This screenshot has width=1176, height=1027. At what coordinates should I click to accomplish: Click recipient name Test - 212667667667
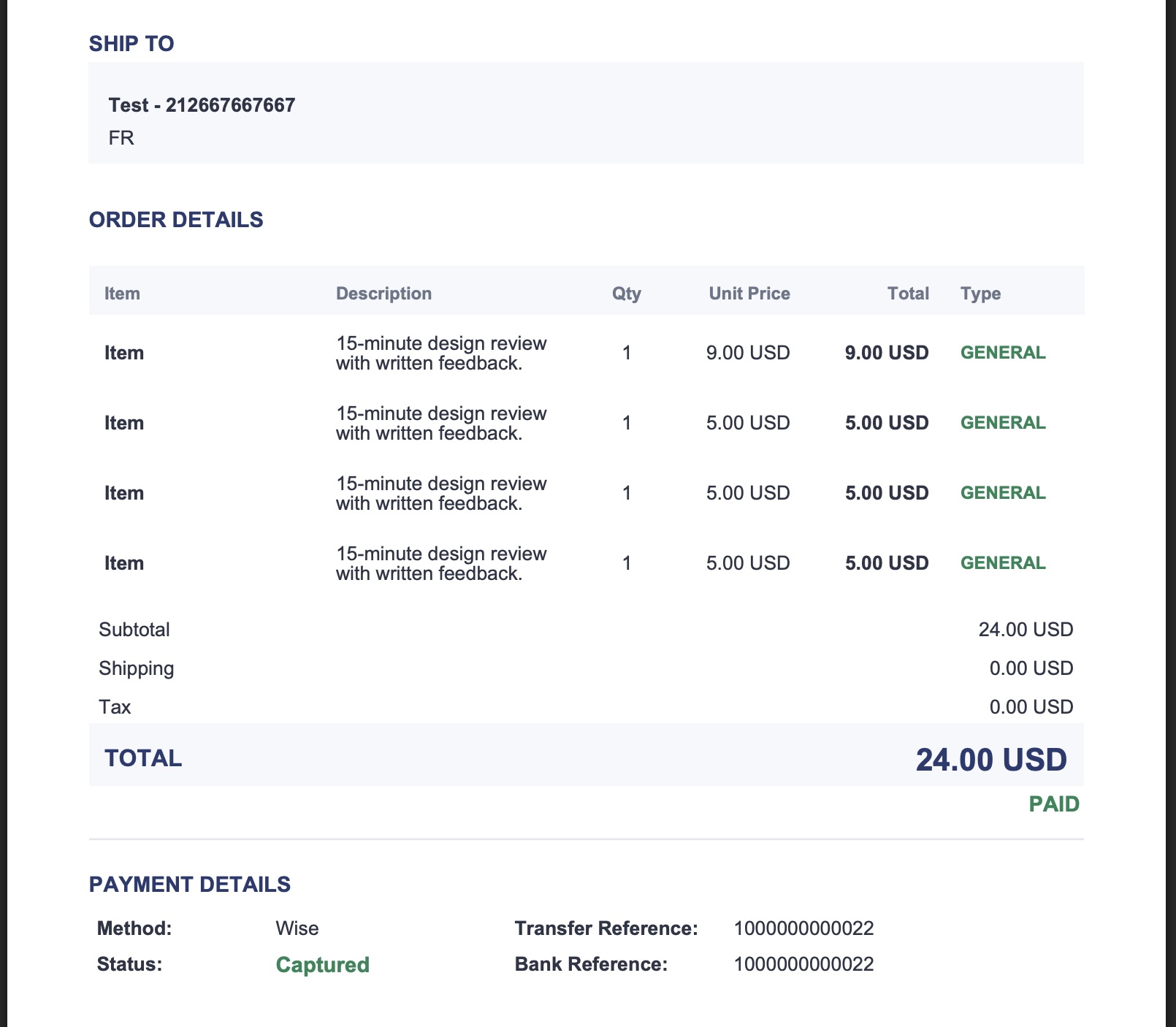pos(202,105)
